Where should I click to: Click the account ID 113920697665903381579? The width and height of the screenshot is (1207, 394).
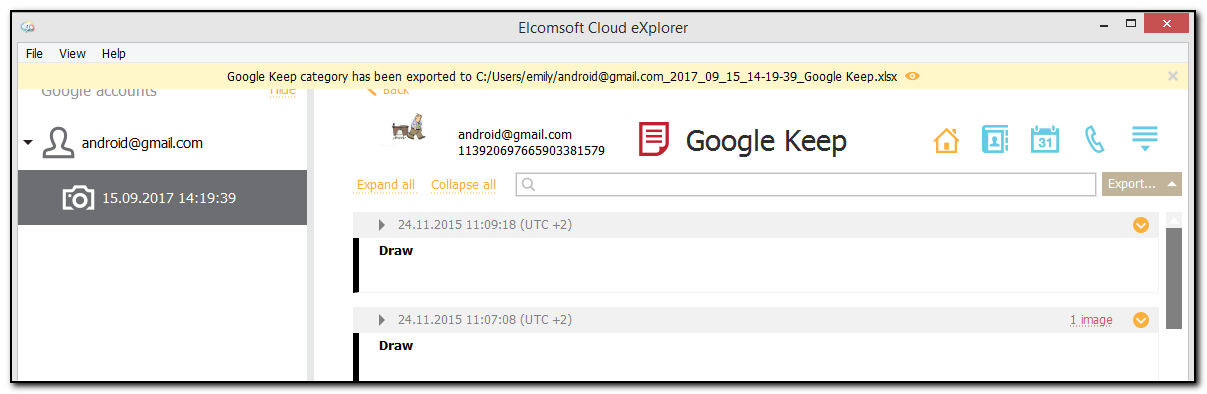(x=531, y=151)
